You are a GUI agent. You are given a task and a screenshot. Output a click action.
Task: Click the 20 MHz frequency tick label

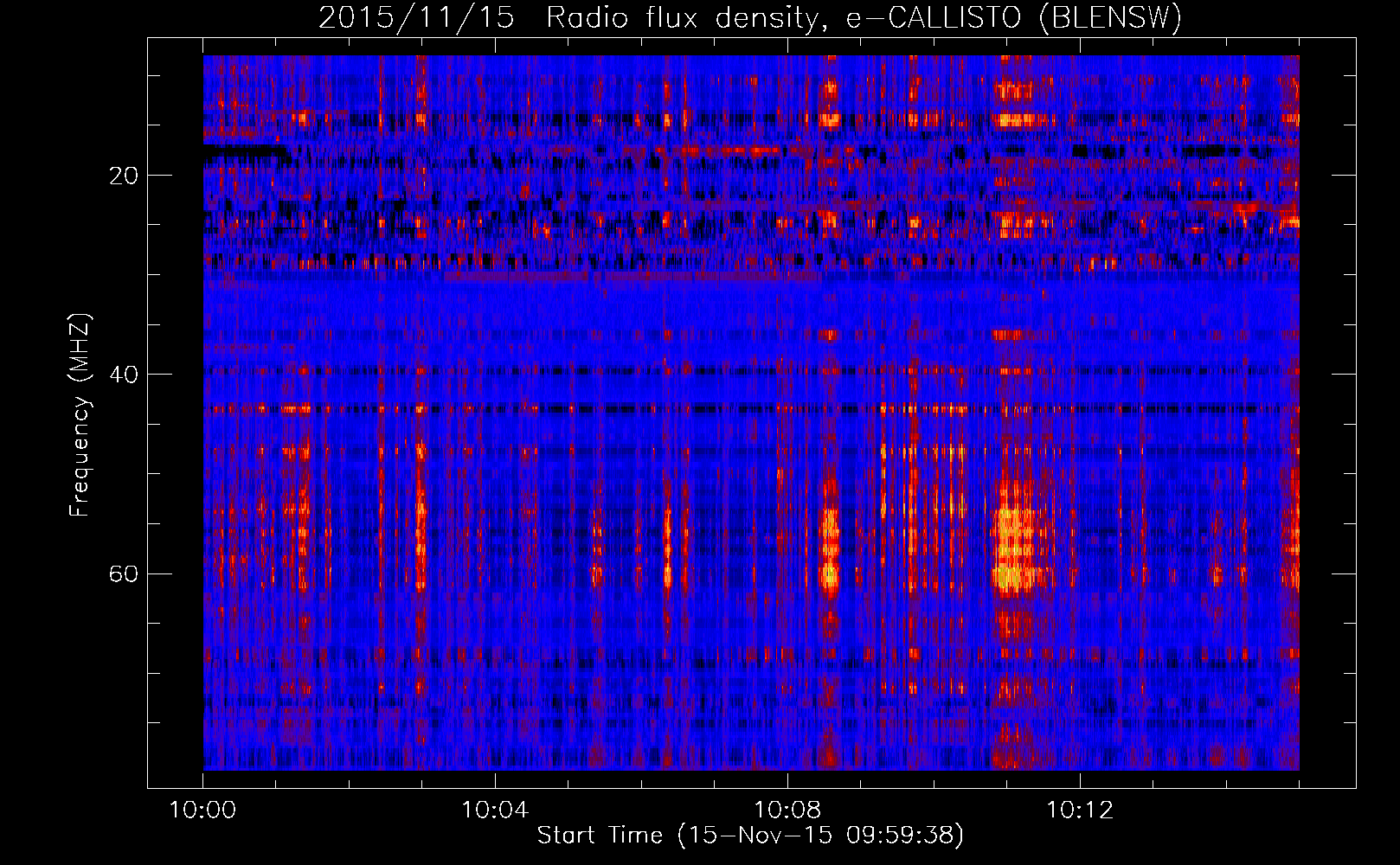(124, 176)
